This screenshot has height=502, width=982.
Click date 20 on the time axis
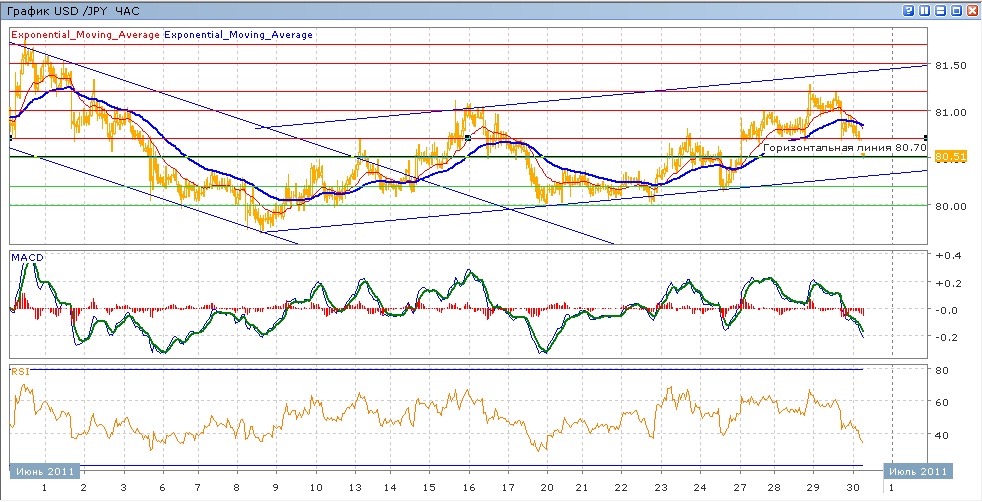[x=546, y=489]
